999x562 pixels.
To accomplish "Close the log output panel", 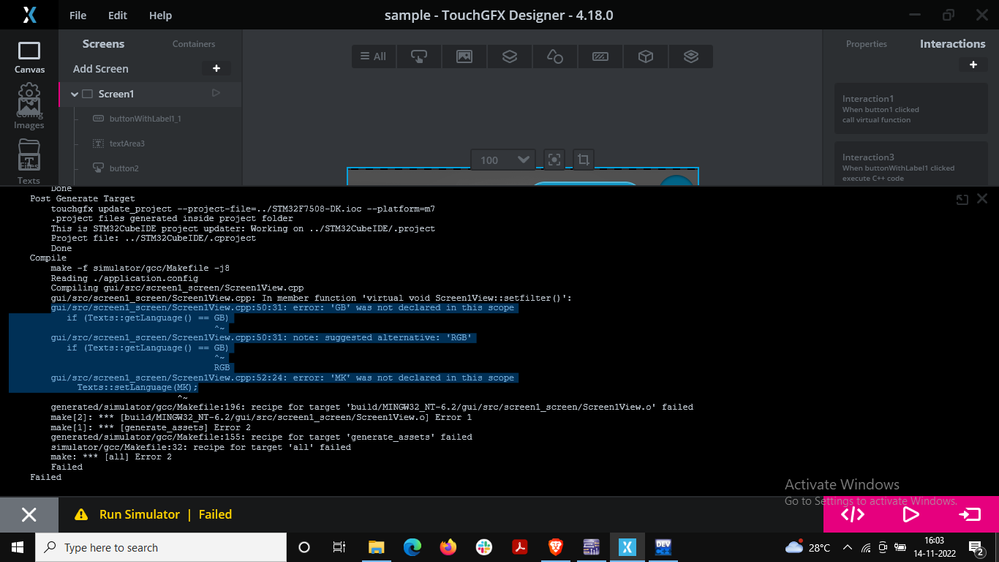I will (982, 199).
